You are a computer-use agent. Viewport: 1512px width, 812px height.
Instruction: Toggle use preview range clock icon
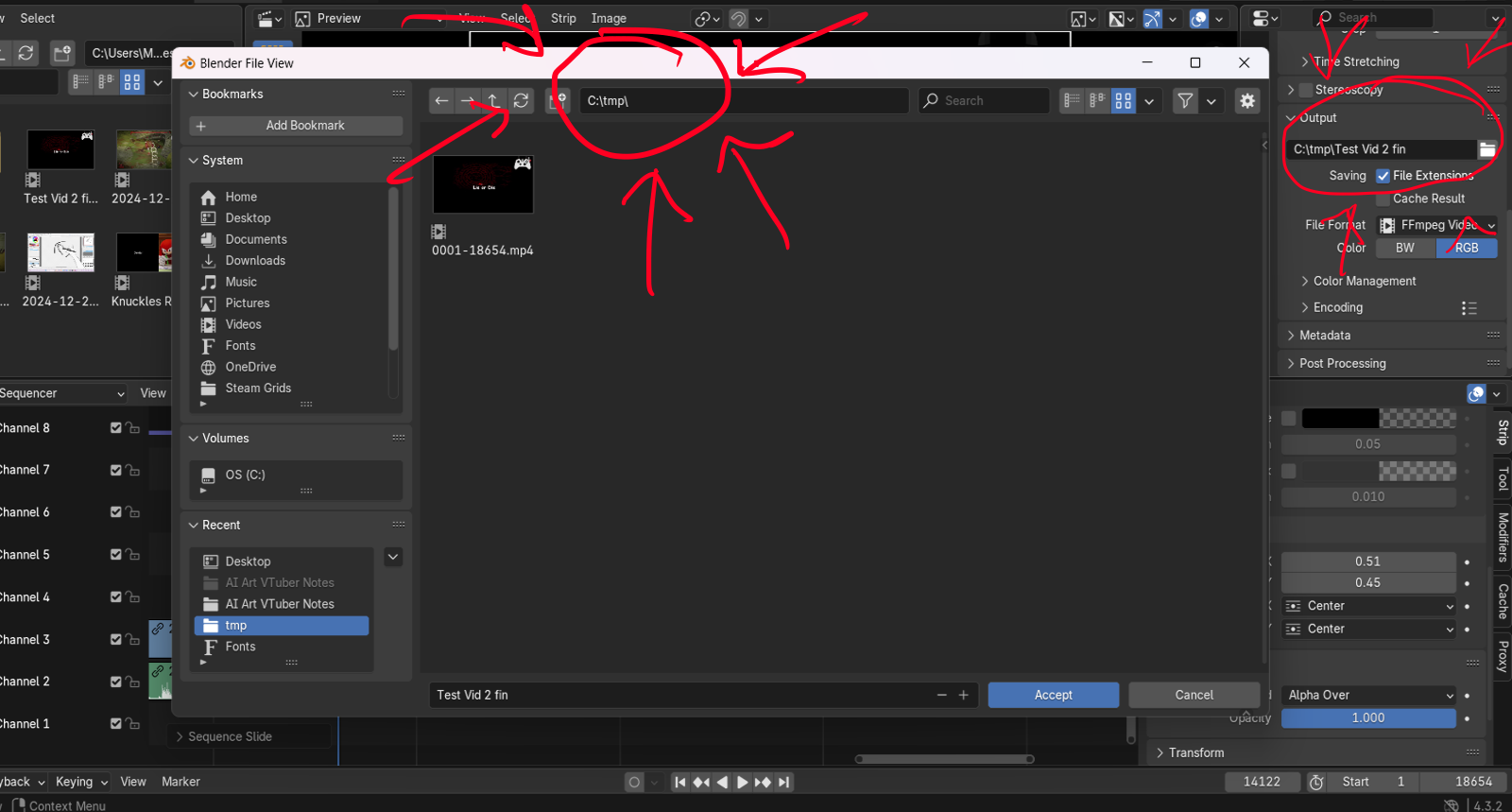pos(1316,782)
